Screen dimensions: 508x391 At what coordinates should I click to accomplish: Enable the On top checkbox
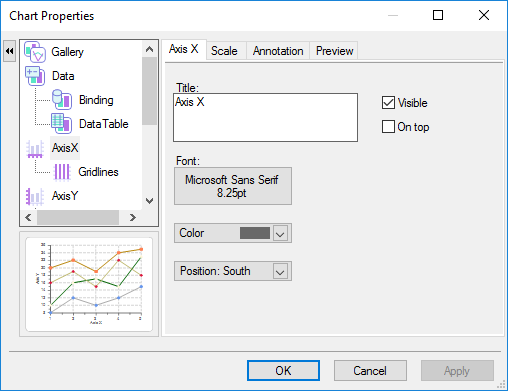click(x=388, y=127)
